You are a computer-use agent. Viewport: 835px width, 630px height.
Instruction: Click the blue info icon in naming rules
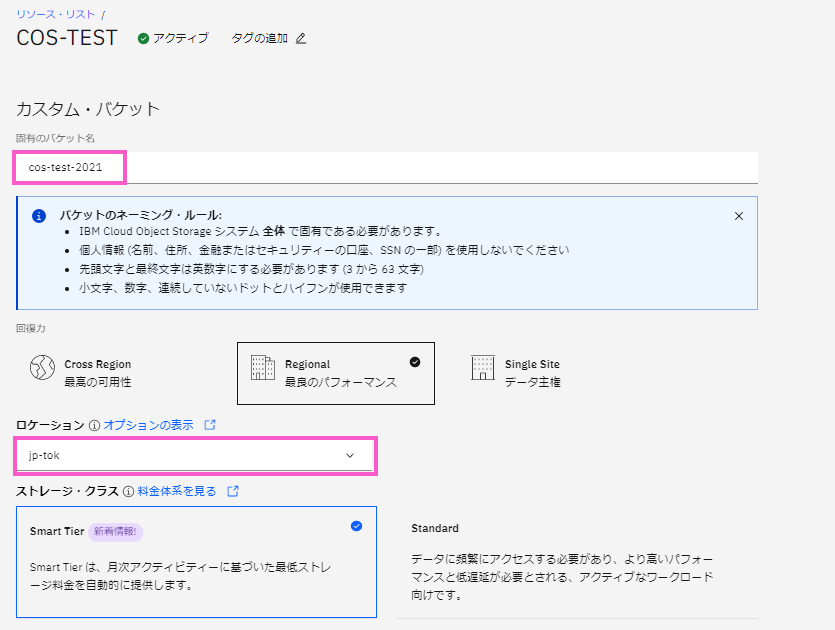pyautogui.click(x=38, y=216)
